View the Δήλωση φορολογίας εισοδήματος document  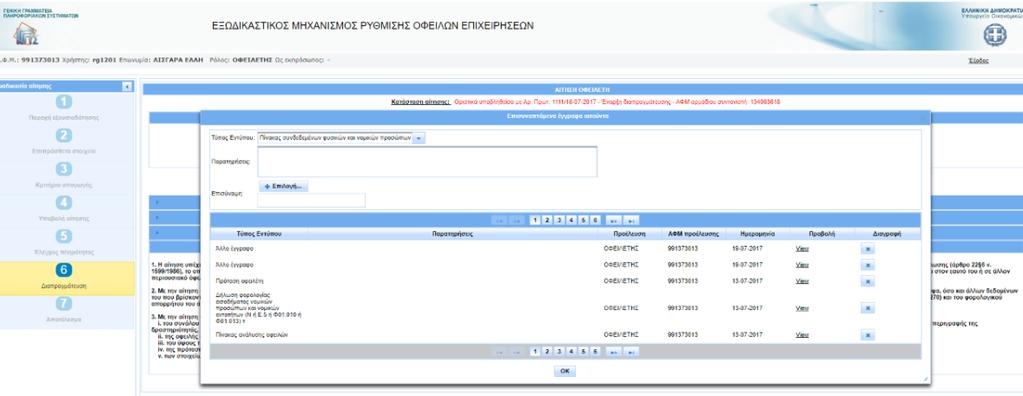[x=802, y=308]
